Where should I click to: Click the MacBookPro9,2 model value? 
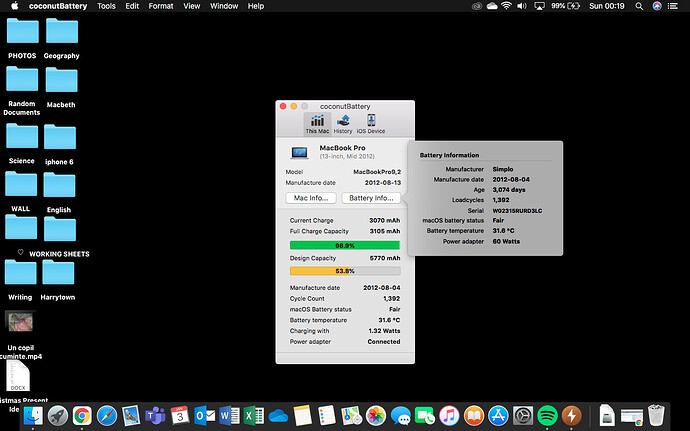coord(377,172)
